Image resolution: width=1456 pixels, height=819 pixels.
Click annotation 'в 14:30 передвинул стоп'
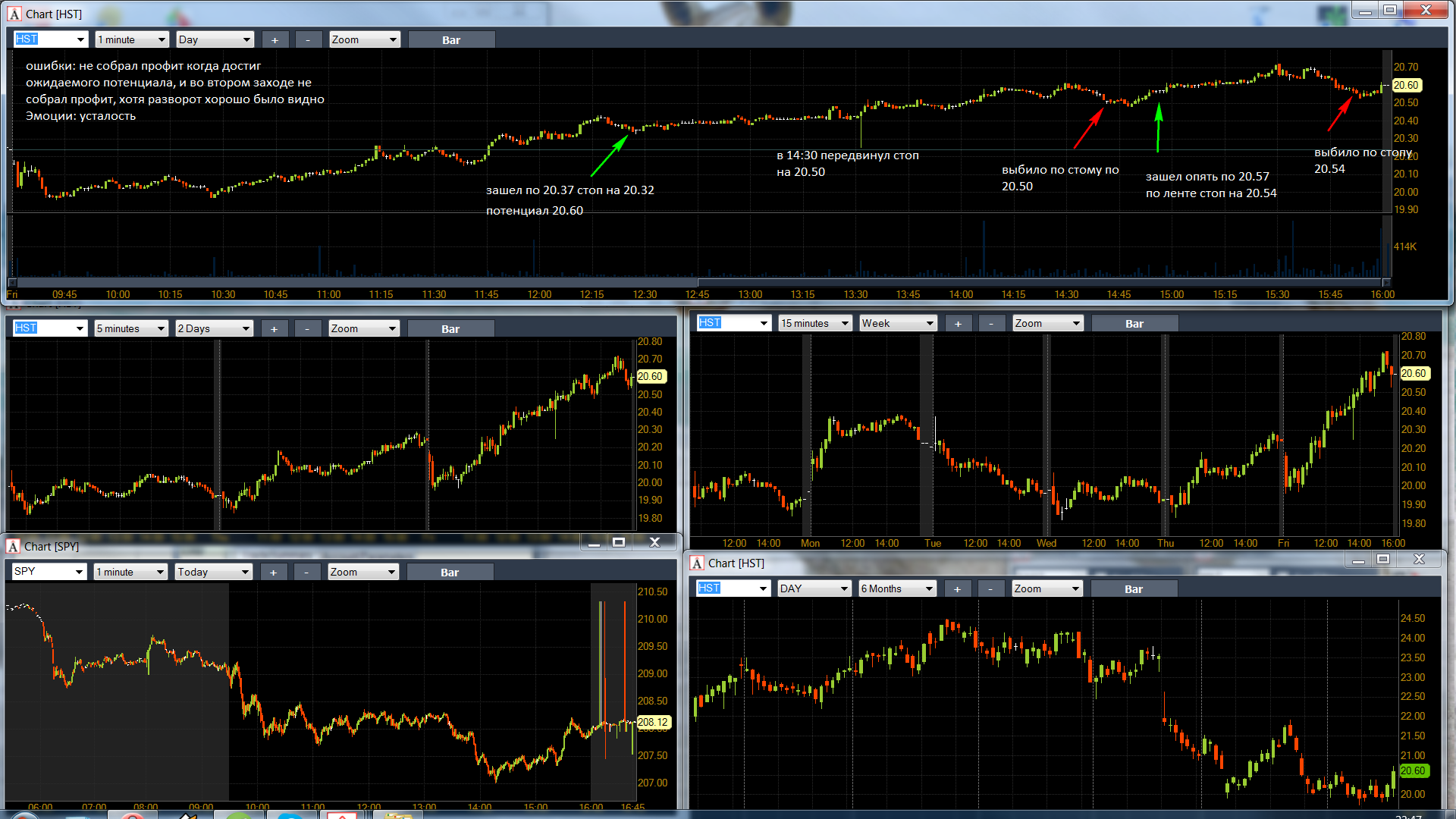[x=848, y=155]
